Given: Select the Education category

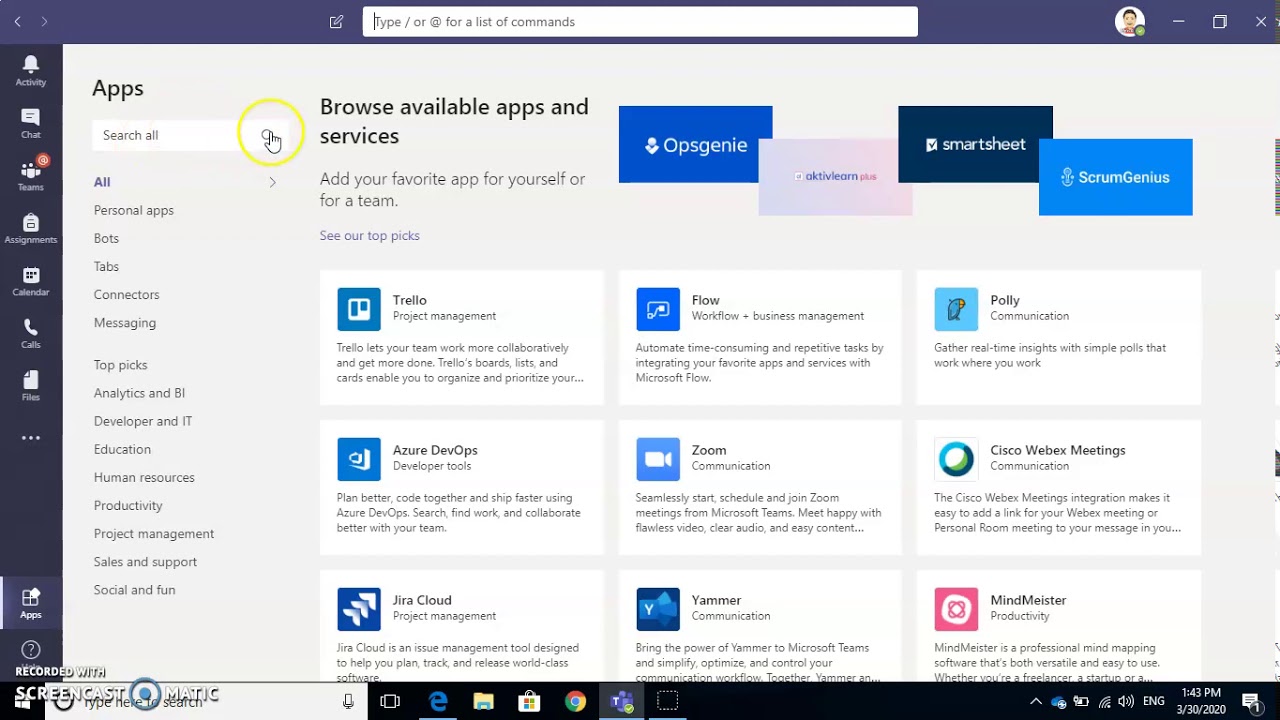Looking at the screenshot, I should click(122, 449).
